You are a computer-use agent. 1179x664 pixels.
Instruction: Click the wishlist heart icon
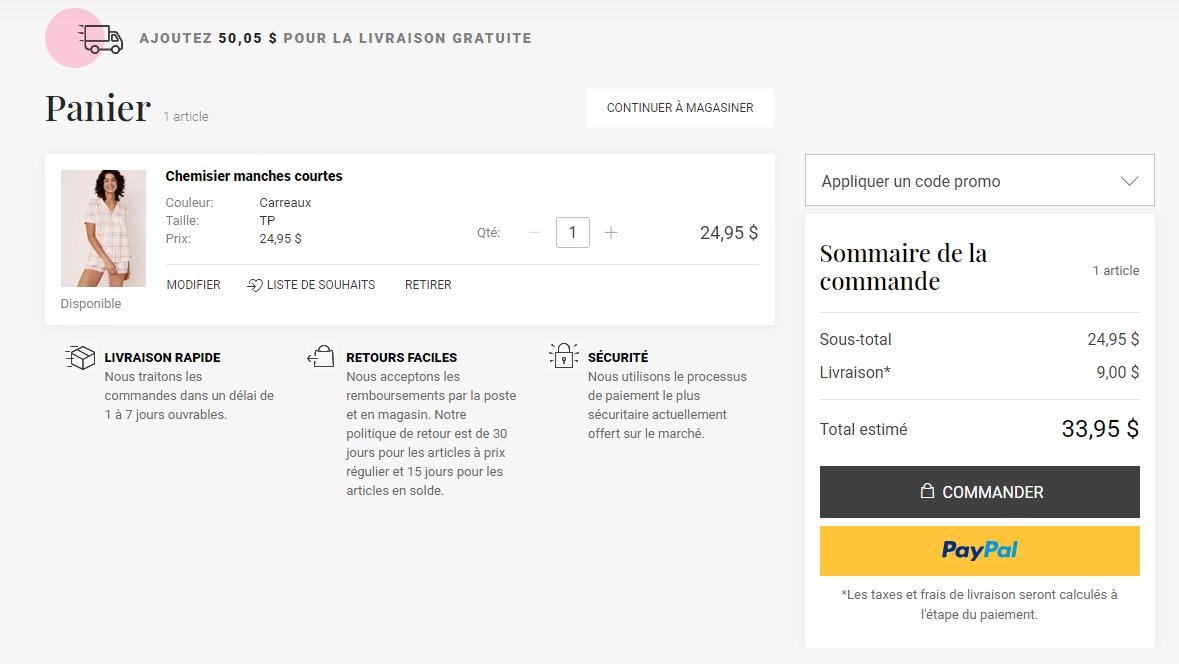[x=255, y=285]
